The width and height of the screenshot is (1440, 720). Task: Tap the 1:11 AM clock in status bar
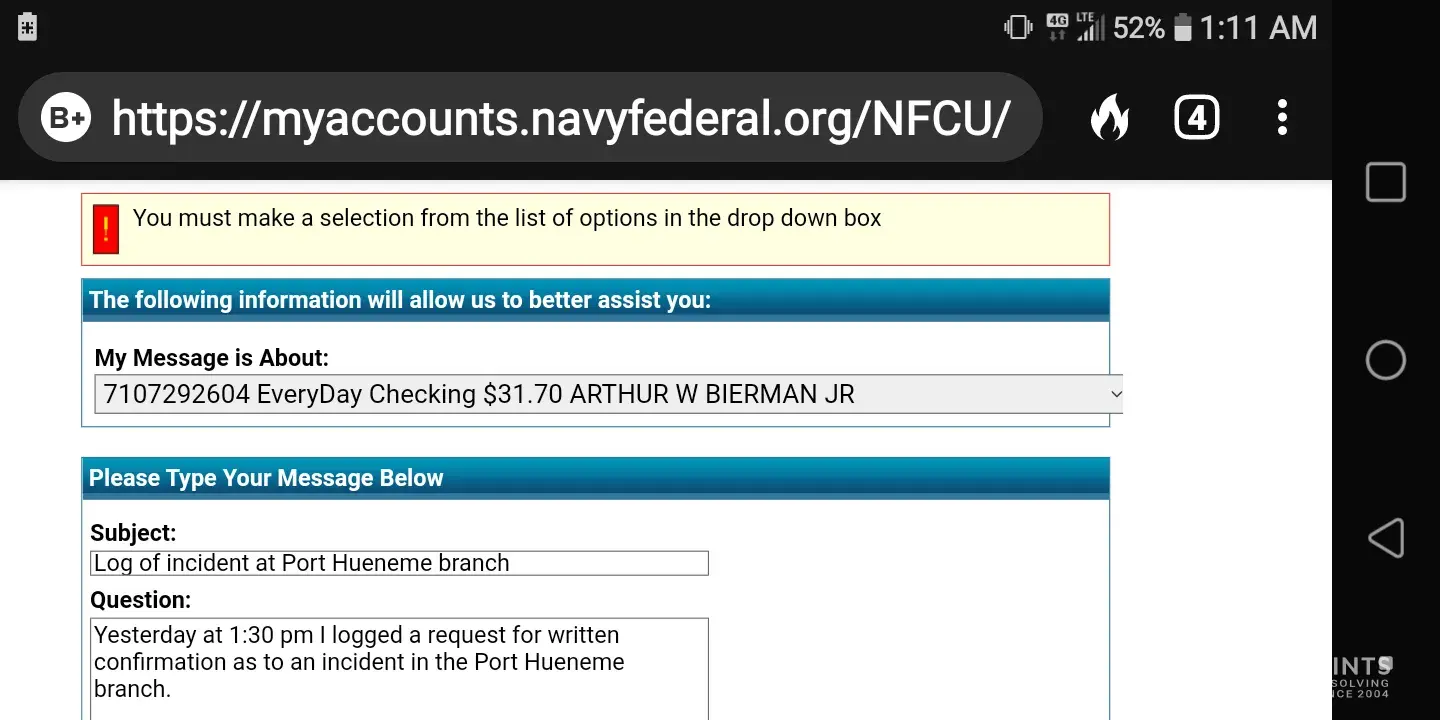tap(1258, 28)
